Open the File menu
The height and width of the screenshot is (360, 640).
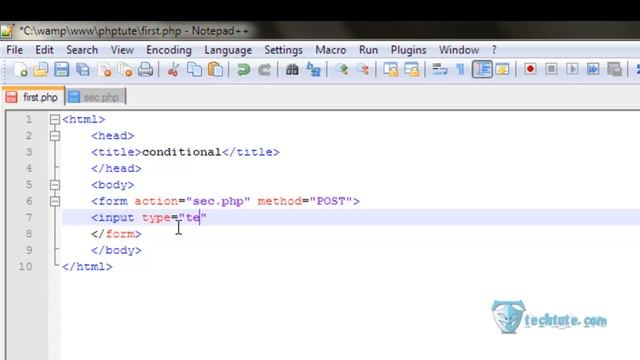(x=15, y=50)
